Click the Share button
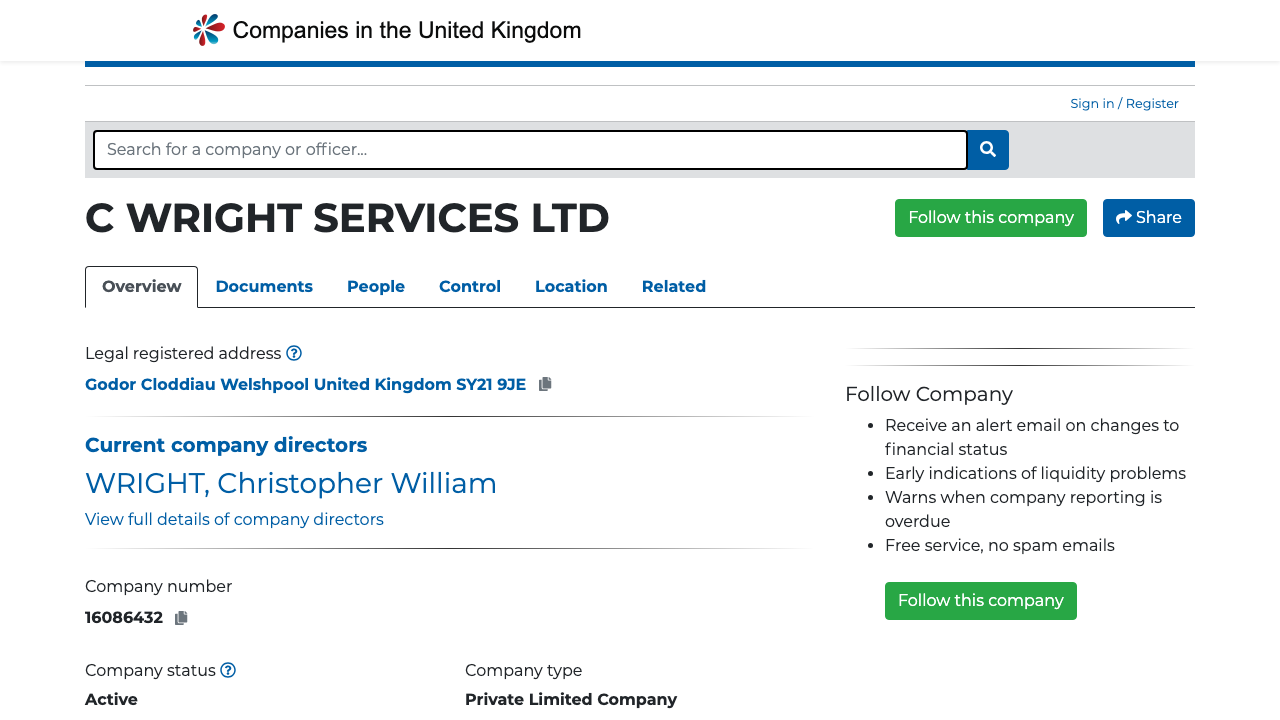Viewport: 1280px width, 720px height. (1148, 217)
